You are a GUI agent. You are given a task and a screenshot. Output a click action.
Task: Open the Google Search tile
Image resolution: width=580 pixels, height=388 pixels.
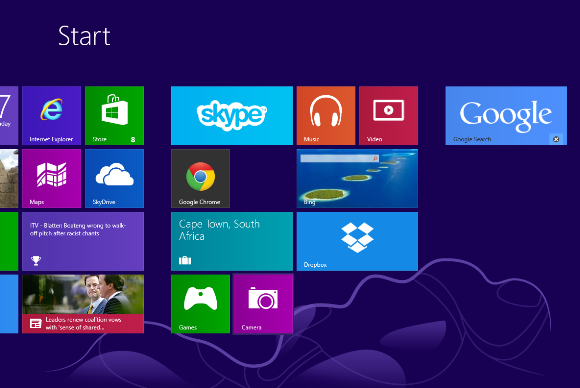[x=506, y=115]
